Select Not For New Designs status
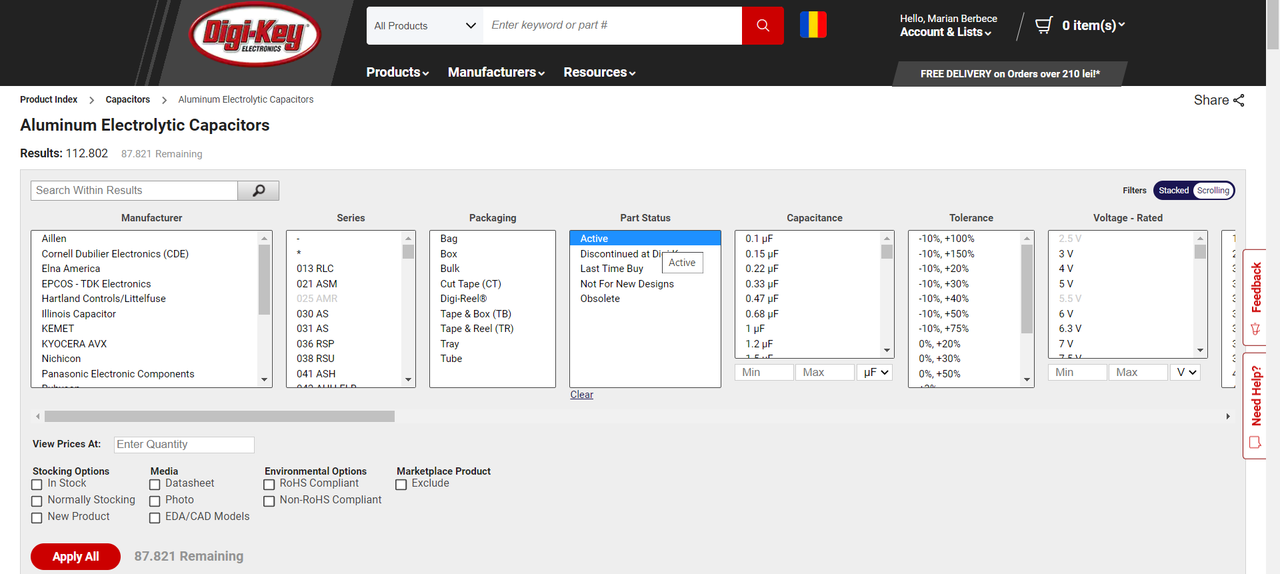 [x=645, y=283]
